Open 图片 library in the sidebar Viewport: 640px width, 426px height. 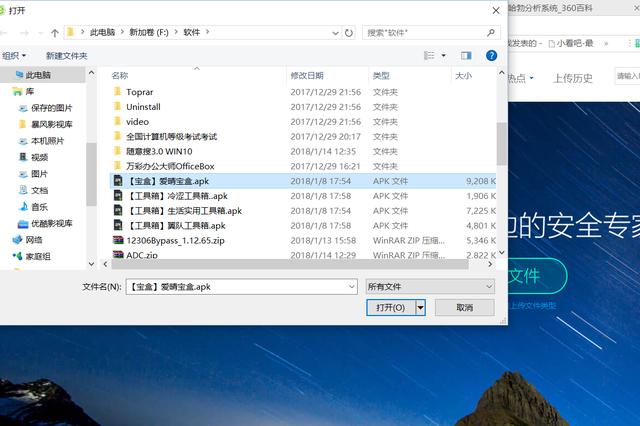tap(33, 174)
